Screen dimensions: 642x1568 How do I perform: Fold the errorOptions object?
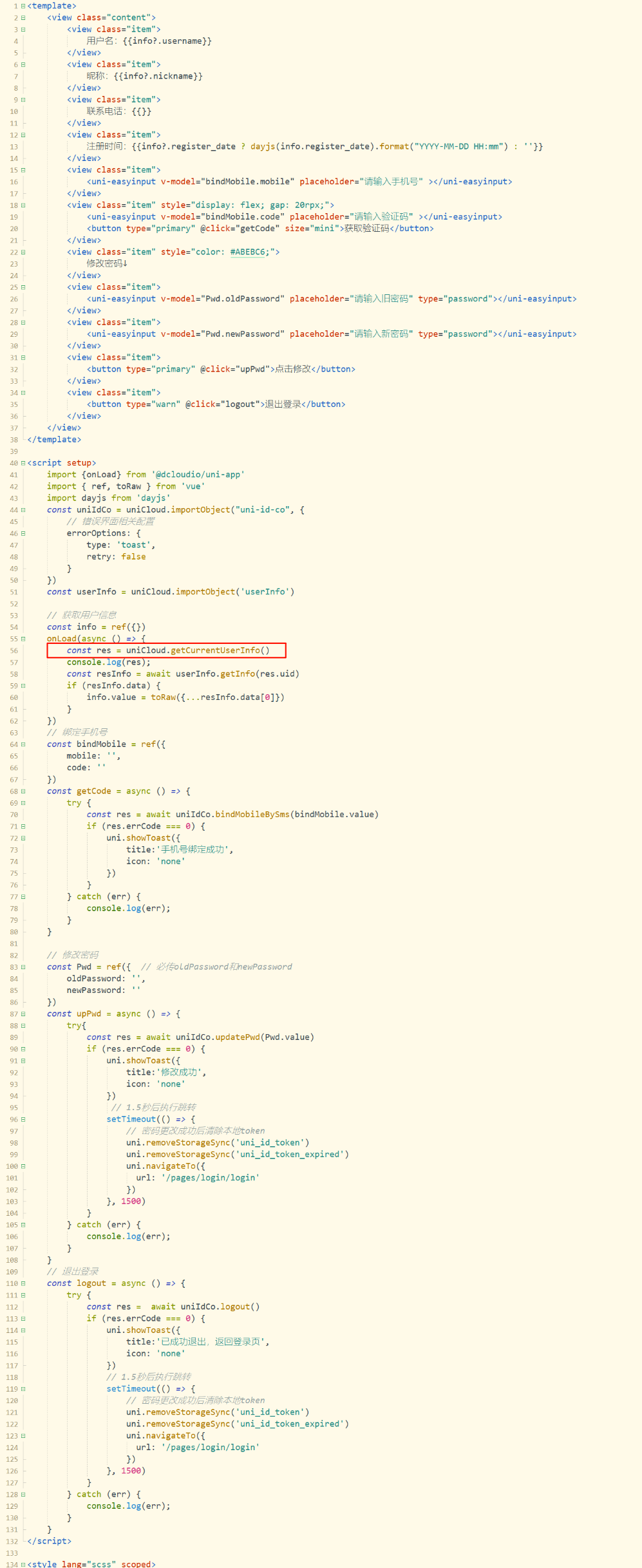(x=23, y=533)
